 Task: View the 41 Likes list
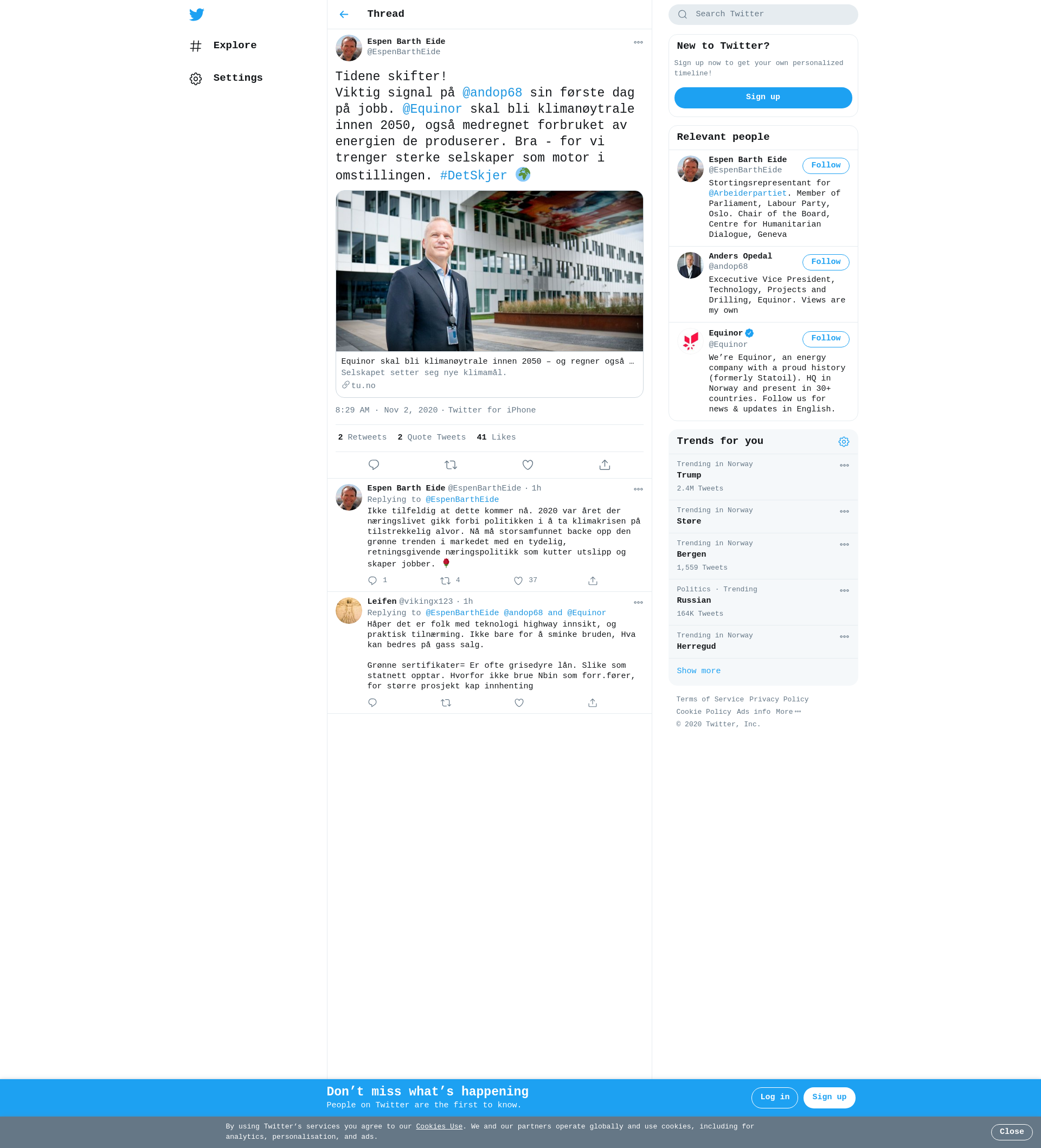click(496, 437)
